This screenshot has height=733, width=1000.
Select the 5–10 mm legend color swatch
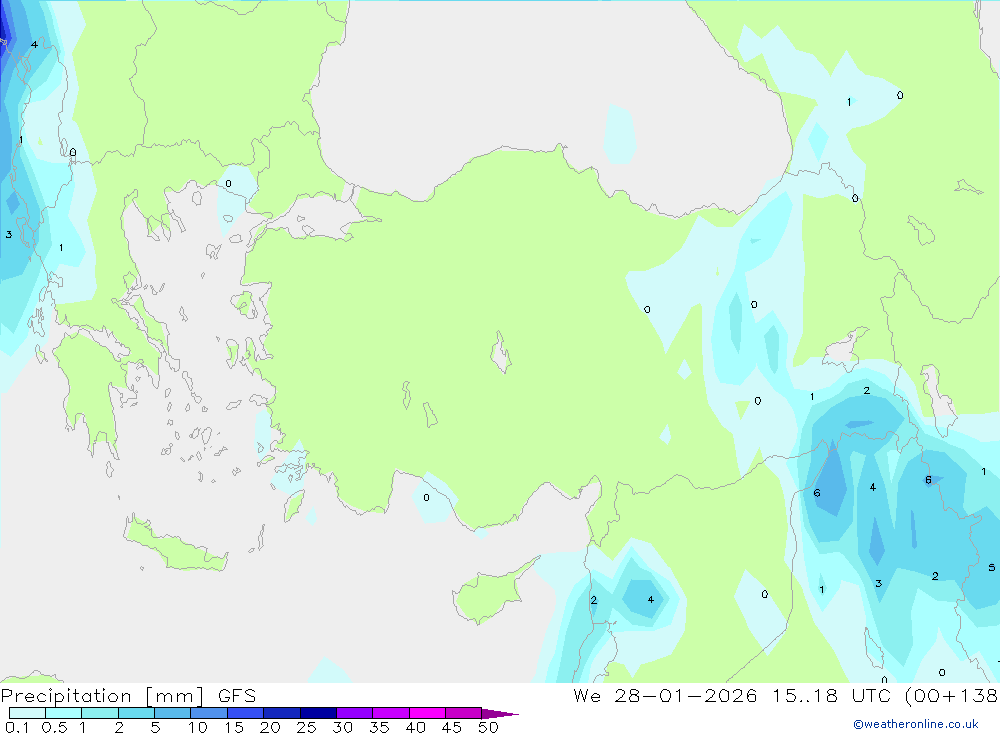pos(173,713)
